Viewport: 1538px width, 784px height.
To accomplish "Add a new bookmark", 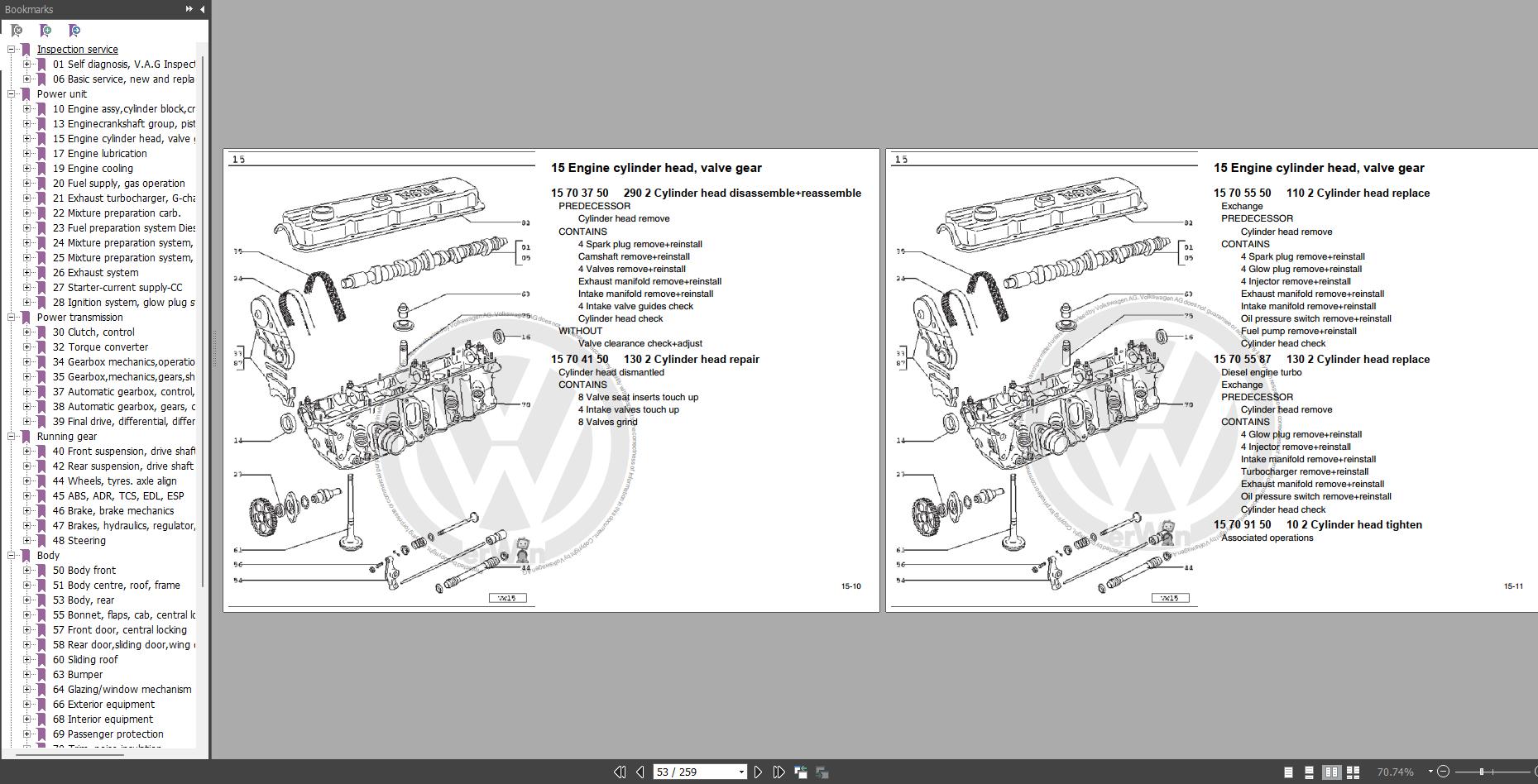I will [46, 31].
